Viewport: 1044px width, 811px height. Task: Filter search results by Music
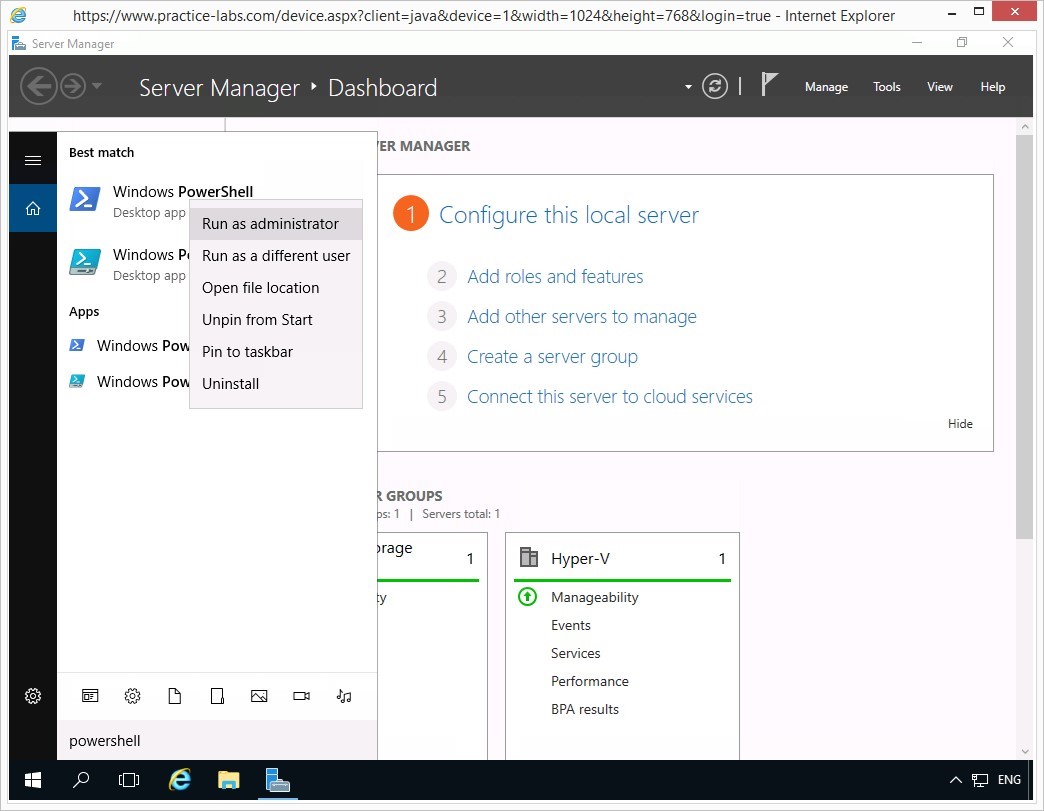point(344,696)
